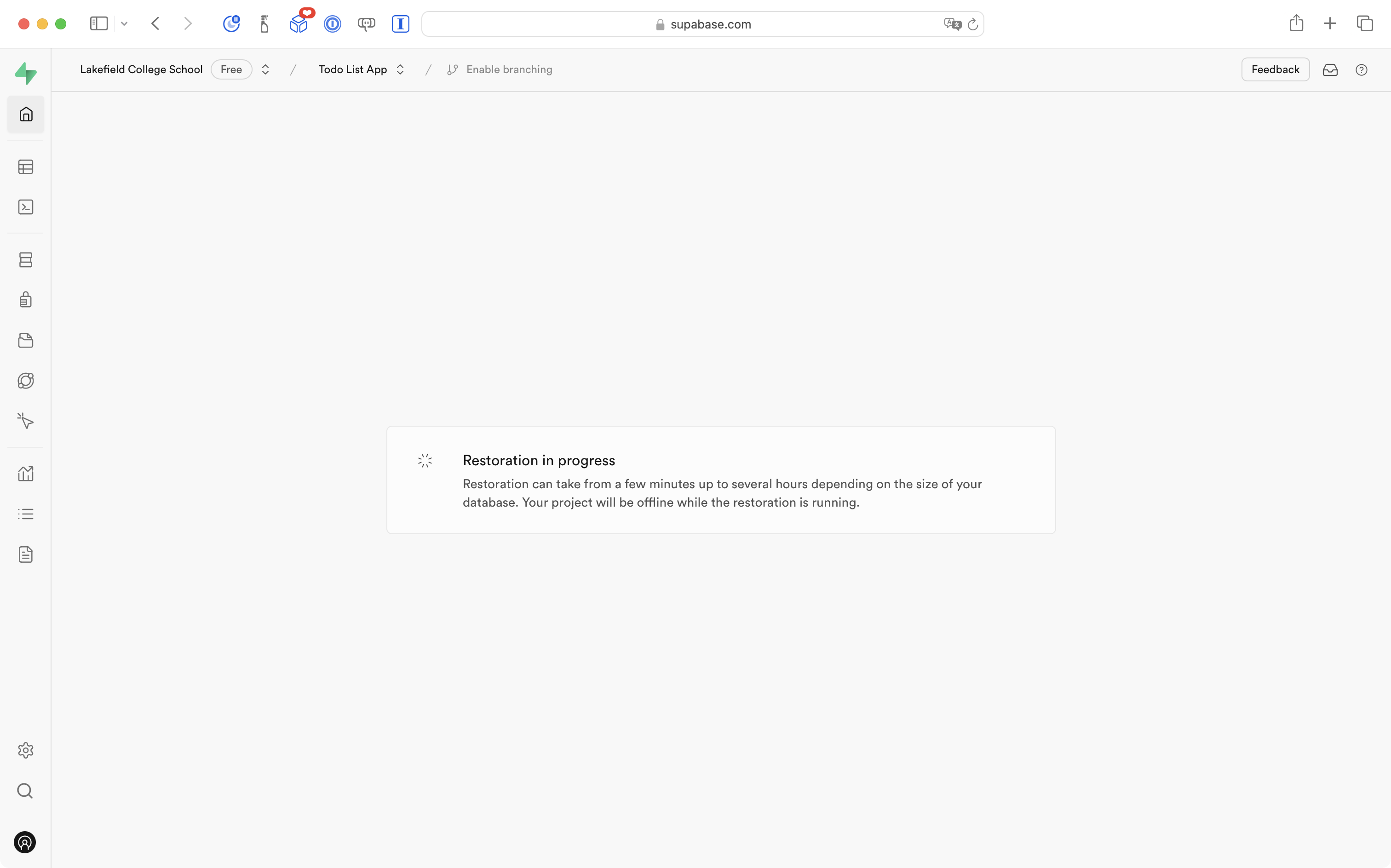Open project settings via the gear icon
The width and height of the screenshot is (1391, 868).
(x=25, y=750)
